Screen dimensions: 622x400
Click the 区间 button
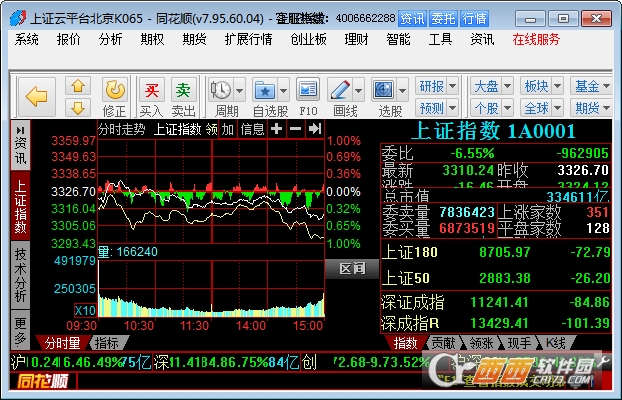pyautogui.click(x=352, y=269)
